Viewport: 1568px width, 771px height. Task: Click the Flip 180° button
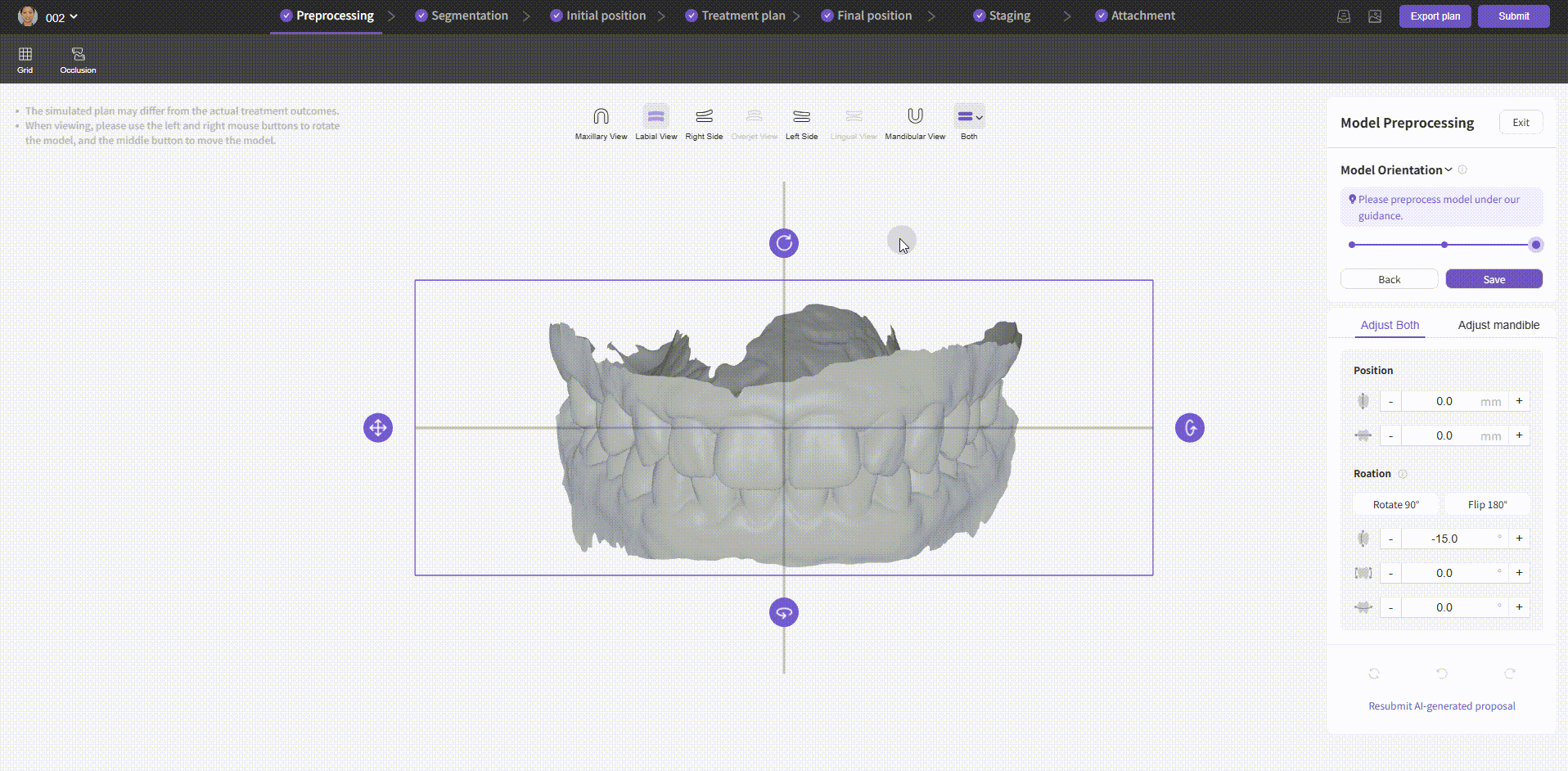pyautogui.click(x=1487, y=504)
